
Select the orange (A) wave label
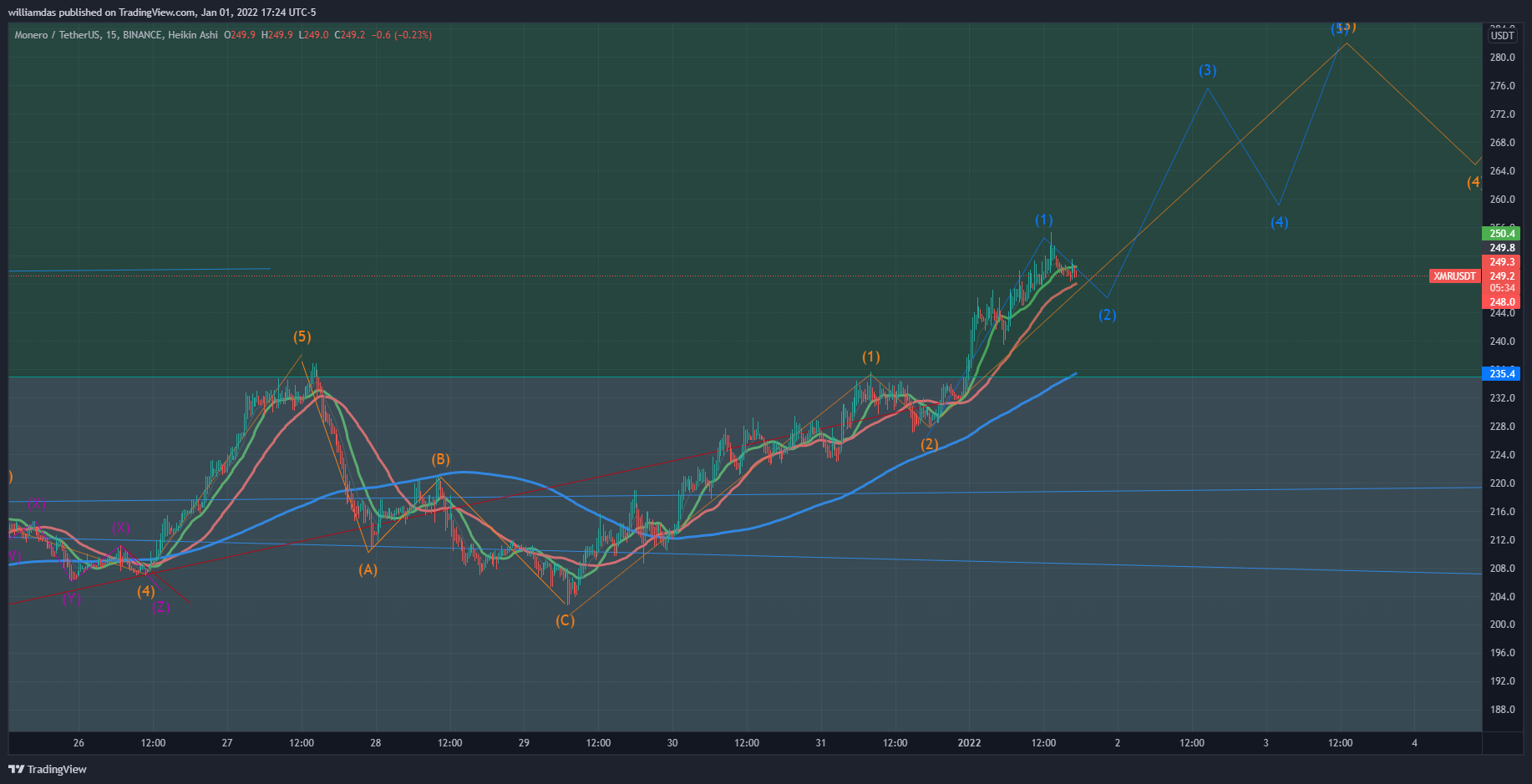[x=368, y=569]
